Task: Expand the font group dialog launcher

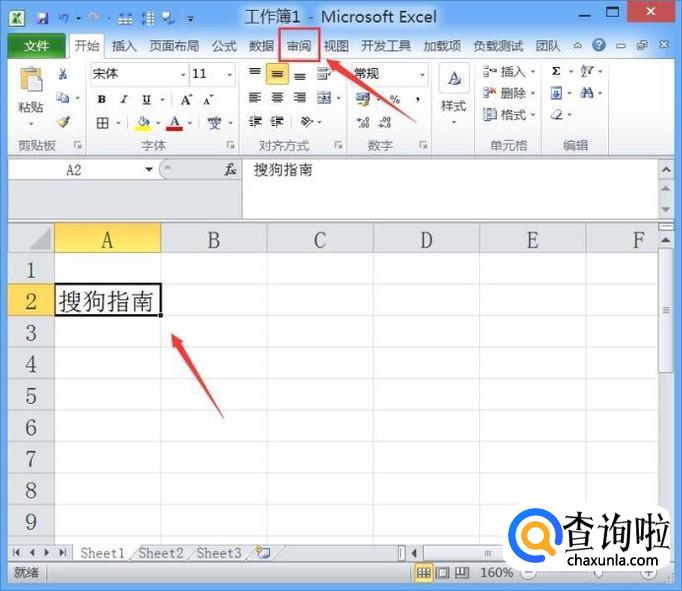Action: [231, 145]
